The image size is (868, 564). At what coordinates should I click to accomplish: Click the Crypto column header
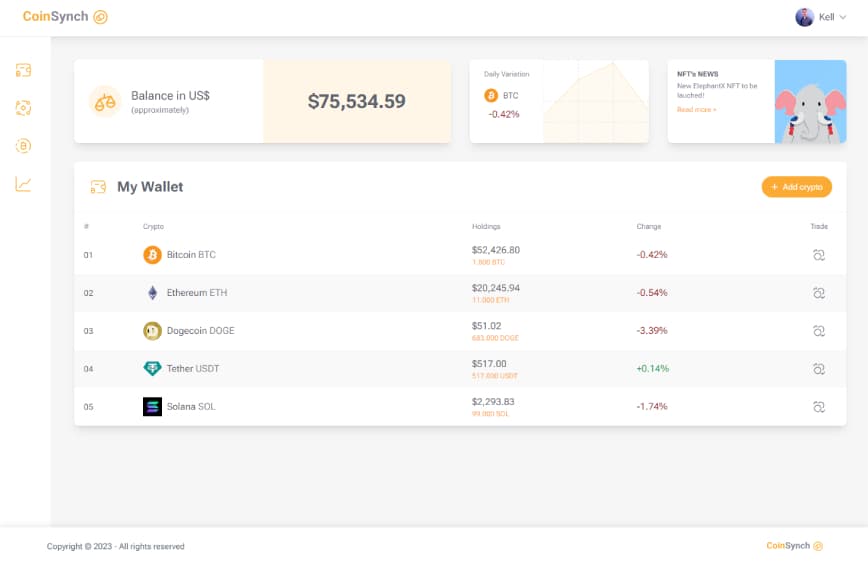coord(153,226)
